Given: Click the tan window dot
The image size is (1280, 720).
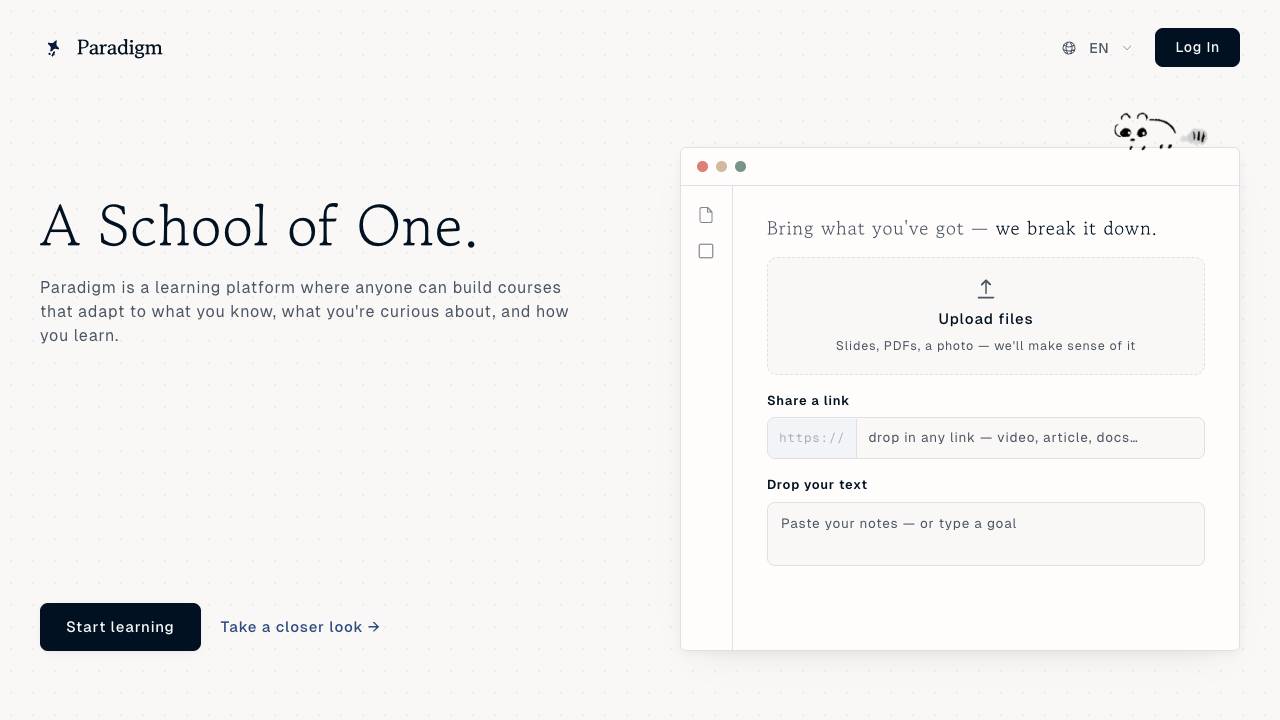Looking at the screenshot, I should pyautogui.click(x=722, y=167).
